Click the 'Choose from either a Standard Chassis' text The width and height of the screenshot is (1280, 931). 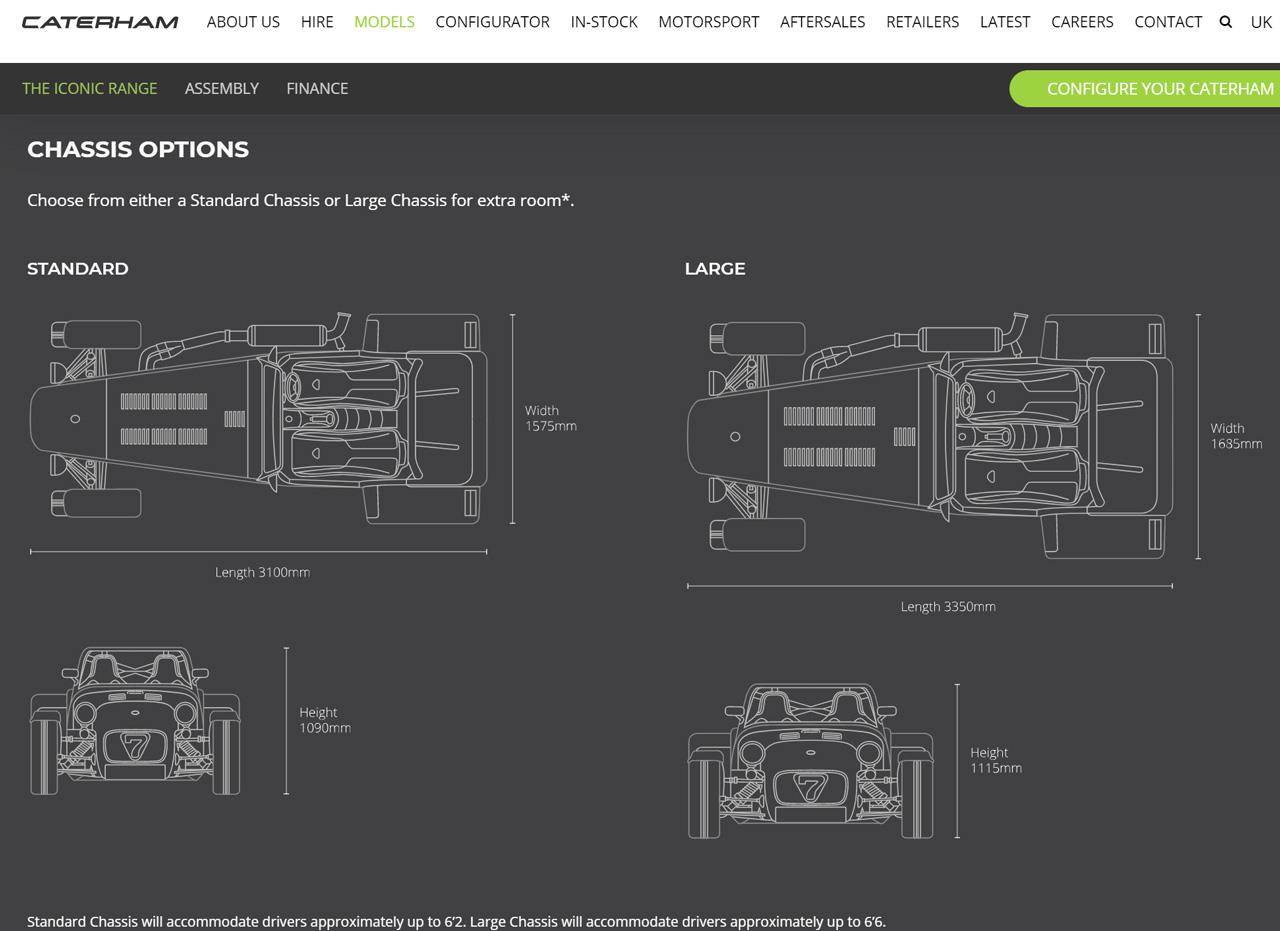tap(300, 200)
